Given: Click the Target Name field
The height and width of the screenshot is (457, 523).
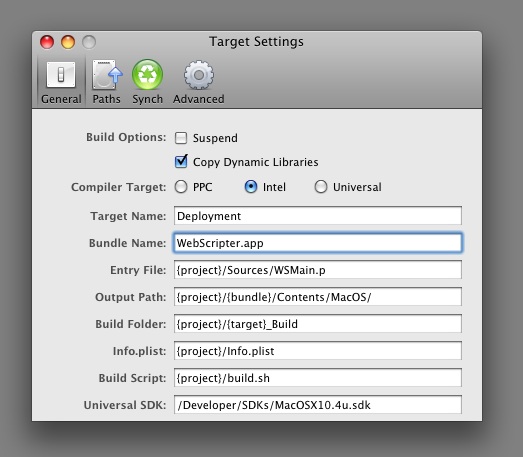Looking at the screenshot, I should click(x=318, y=216).
